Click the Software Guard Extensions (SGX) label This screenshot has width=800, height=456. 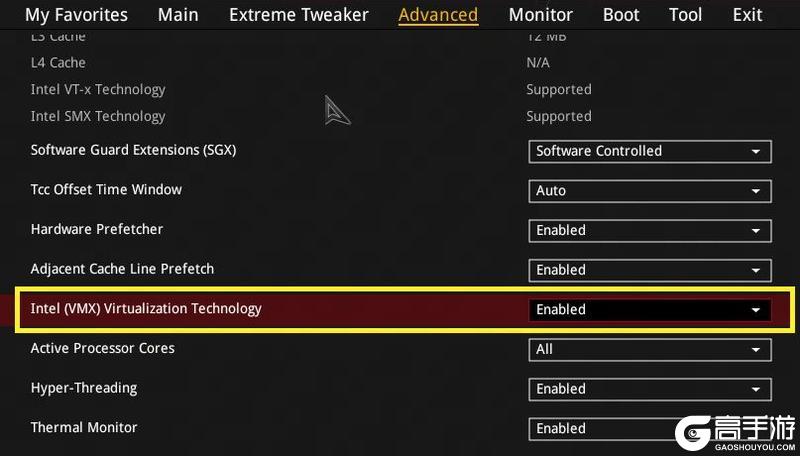point(133,150)
